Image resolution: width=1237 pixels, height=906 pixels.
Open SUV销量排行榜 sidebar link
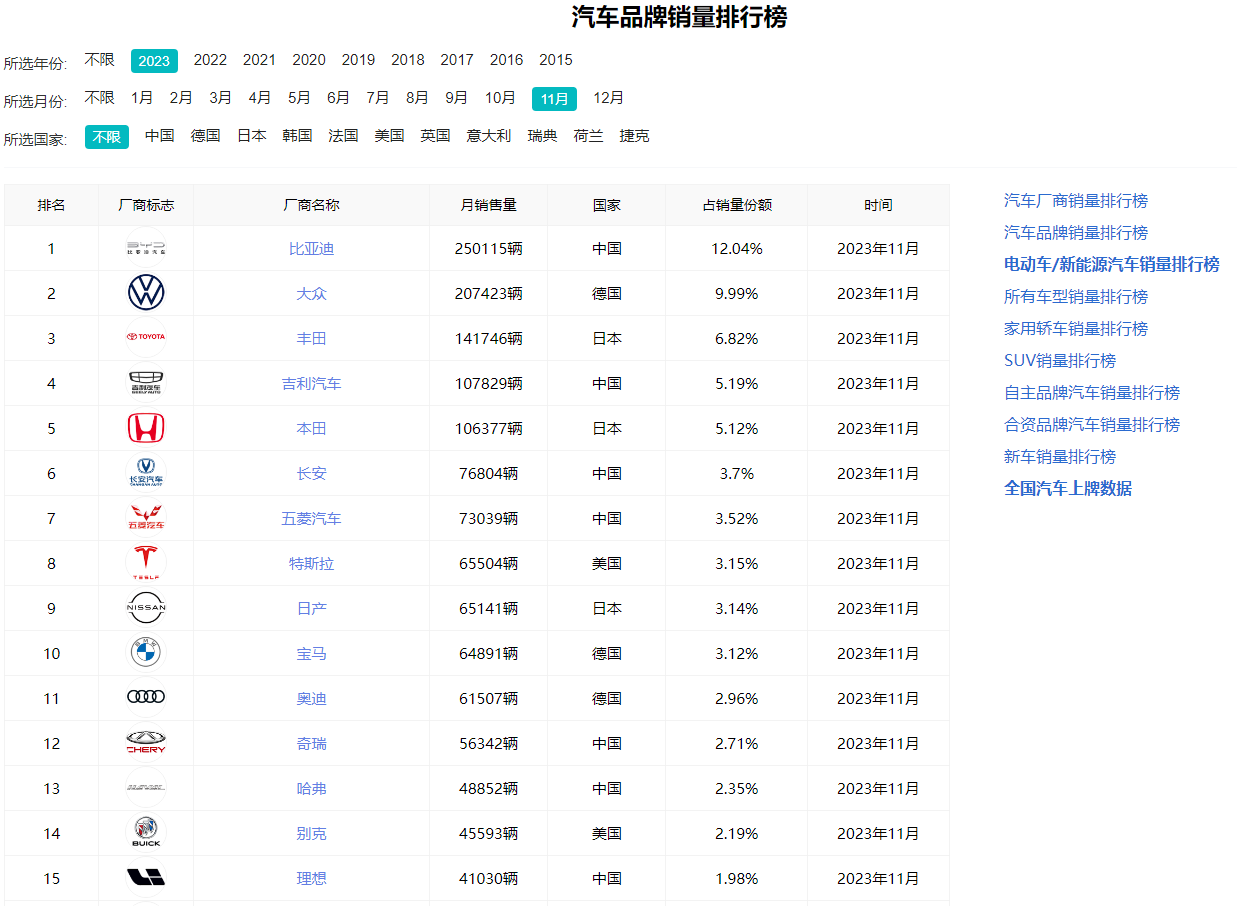[1059, 361]
